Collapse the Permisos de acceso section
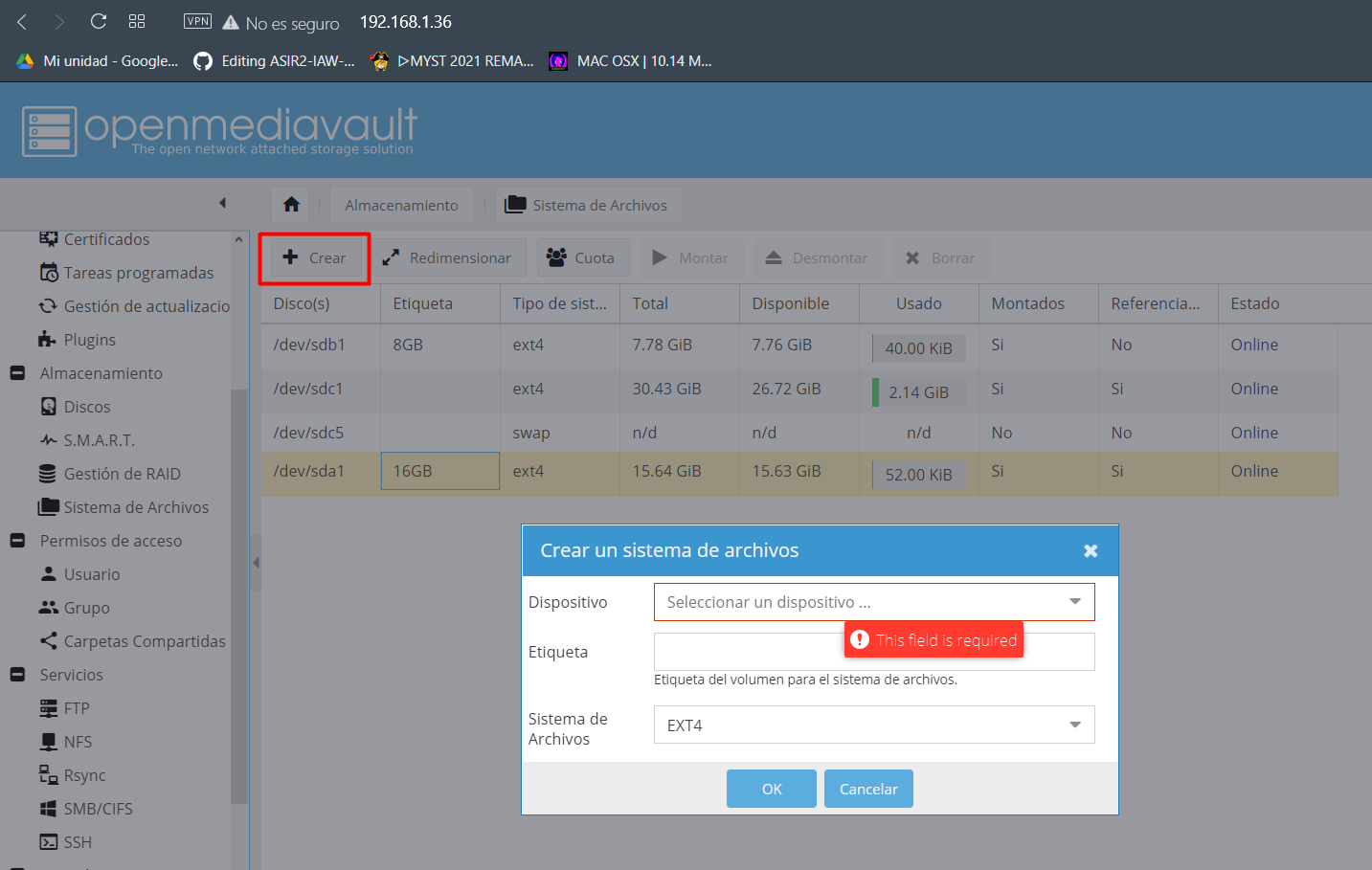 pos(17,541)
